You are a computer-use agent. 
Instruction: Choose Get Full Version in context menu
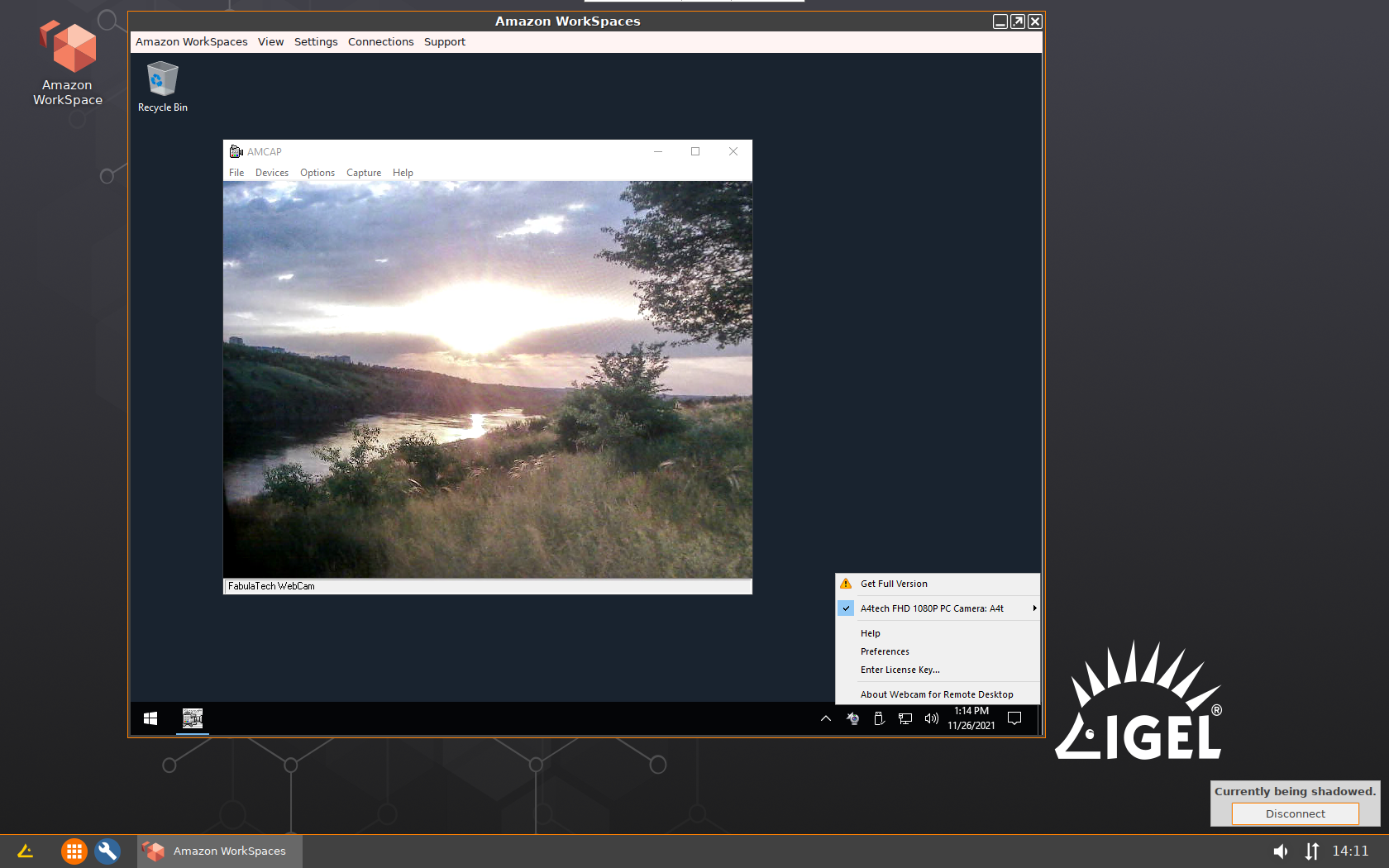click(938, 584)
